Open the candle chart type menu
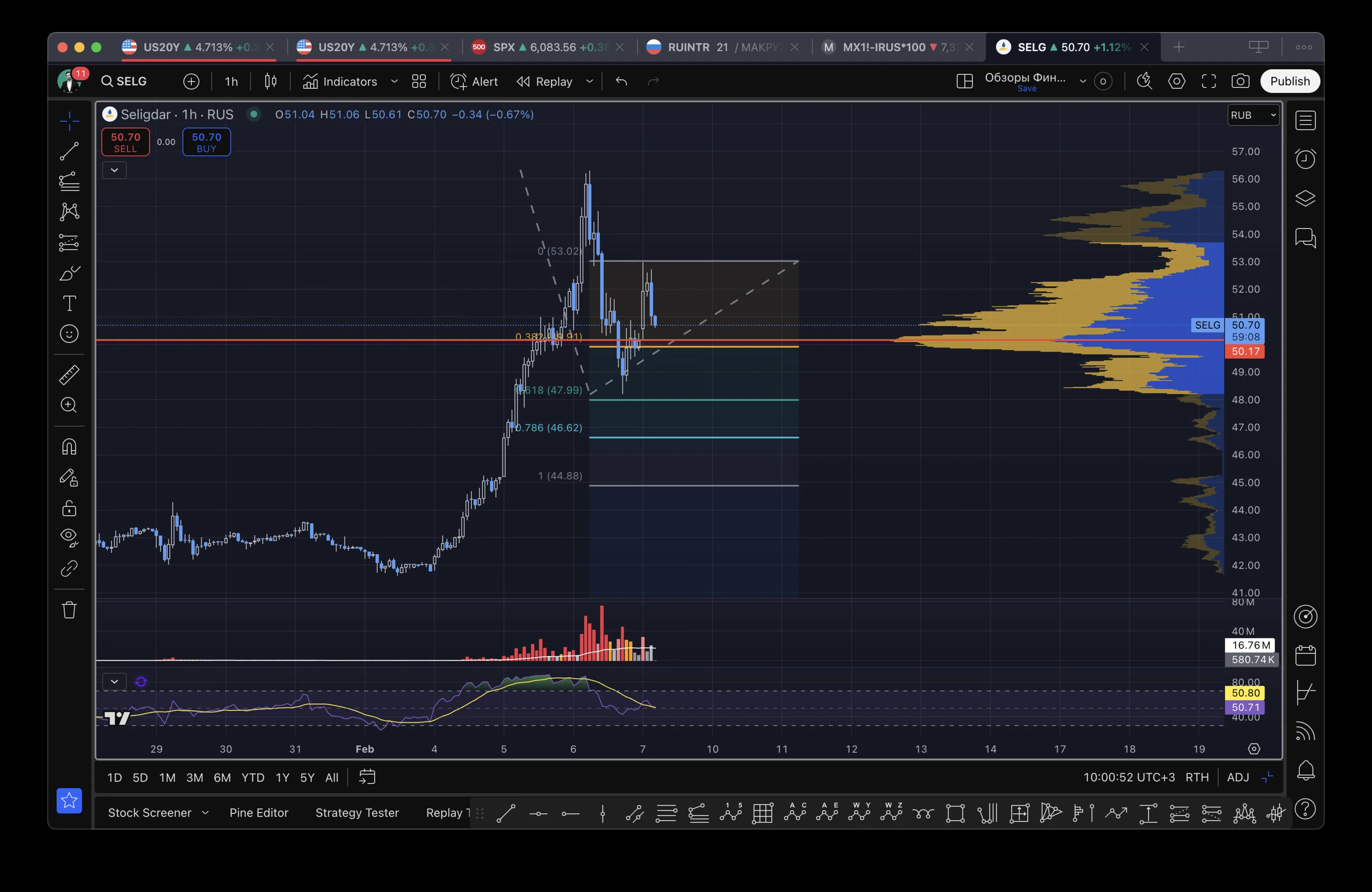1372x892 pixels. (270, 81)
